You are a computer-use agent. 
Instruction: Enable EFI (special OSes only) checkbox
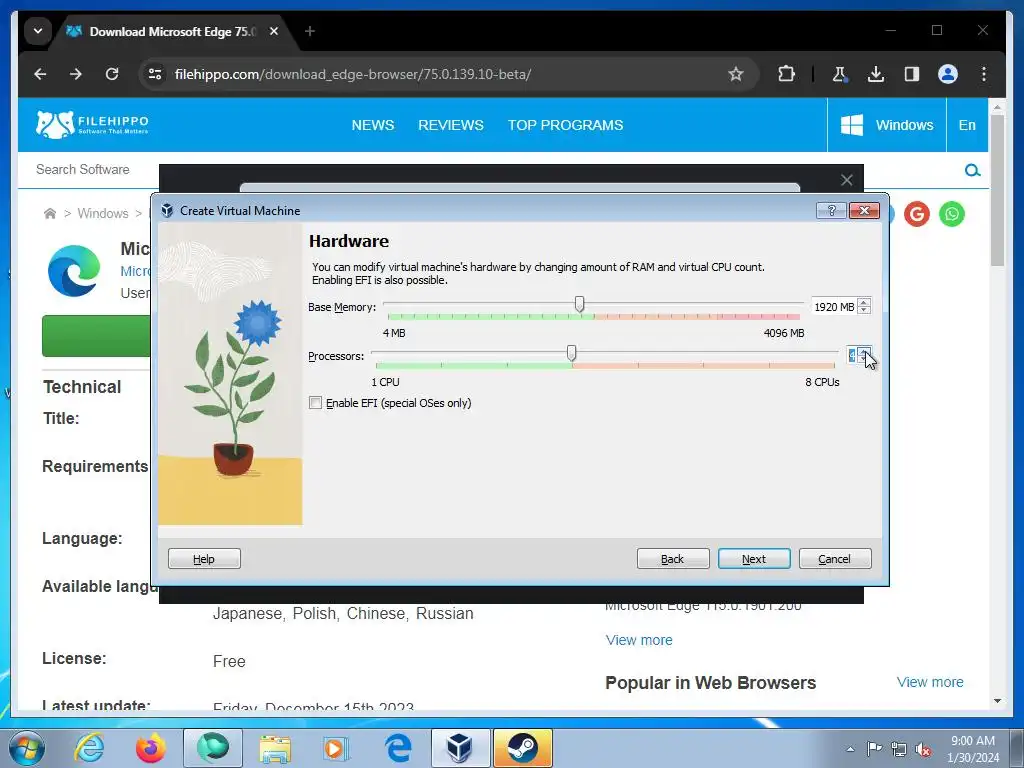point(315,403)
